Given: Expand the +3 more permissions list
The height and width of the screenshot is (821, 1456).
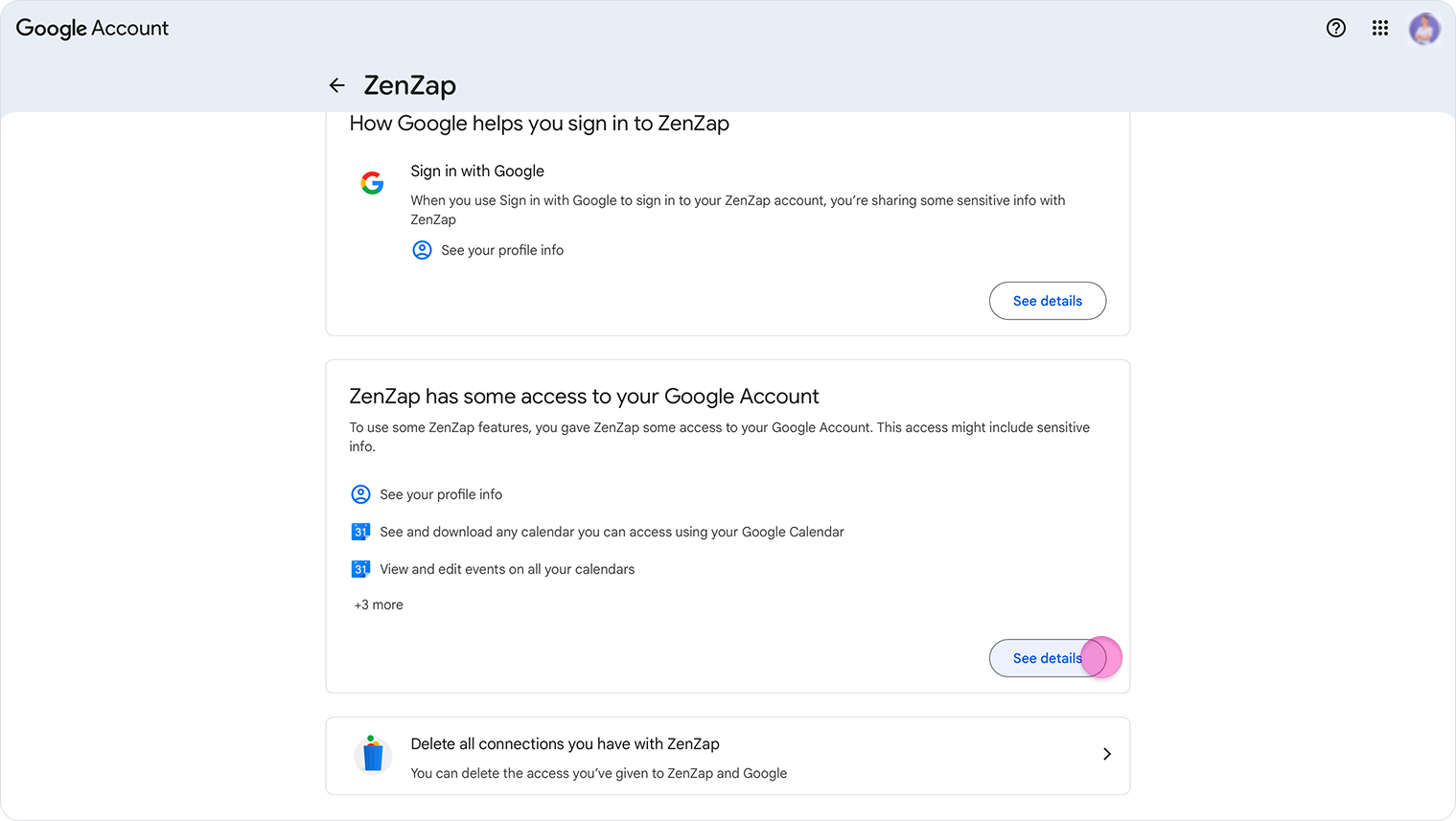Looking at the screenshot, I should (x=379, y=604).
